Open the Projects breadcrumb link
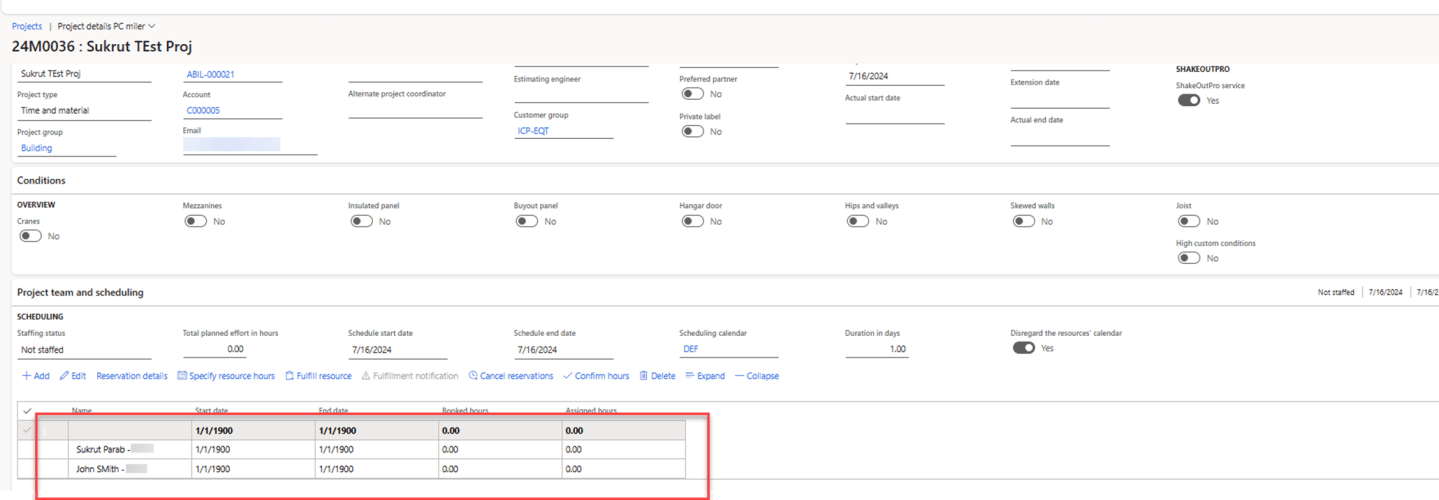 click(x=27, y=26)
